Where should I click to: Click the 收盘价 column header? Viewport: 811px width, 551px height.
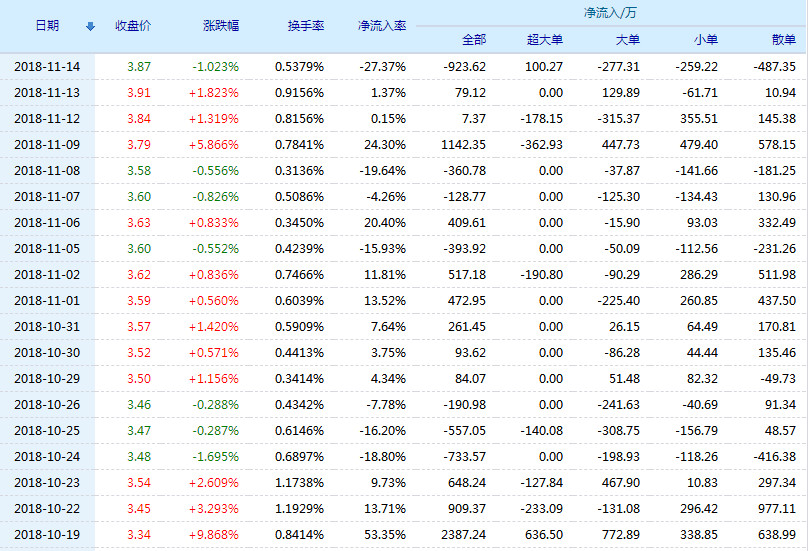(133, 26)
